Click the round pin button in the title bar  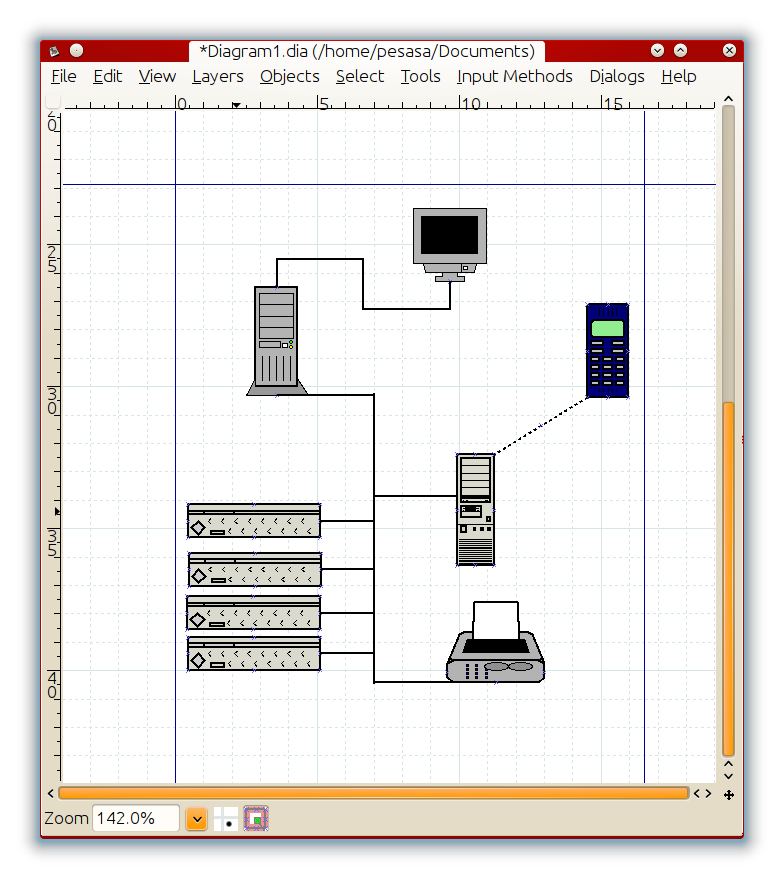tap(77, 50)
